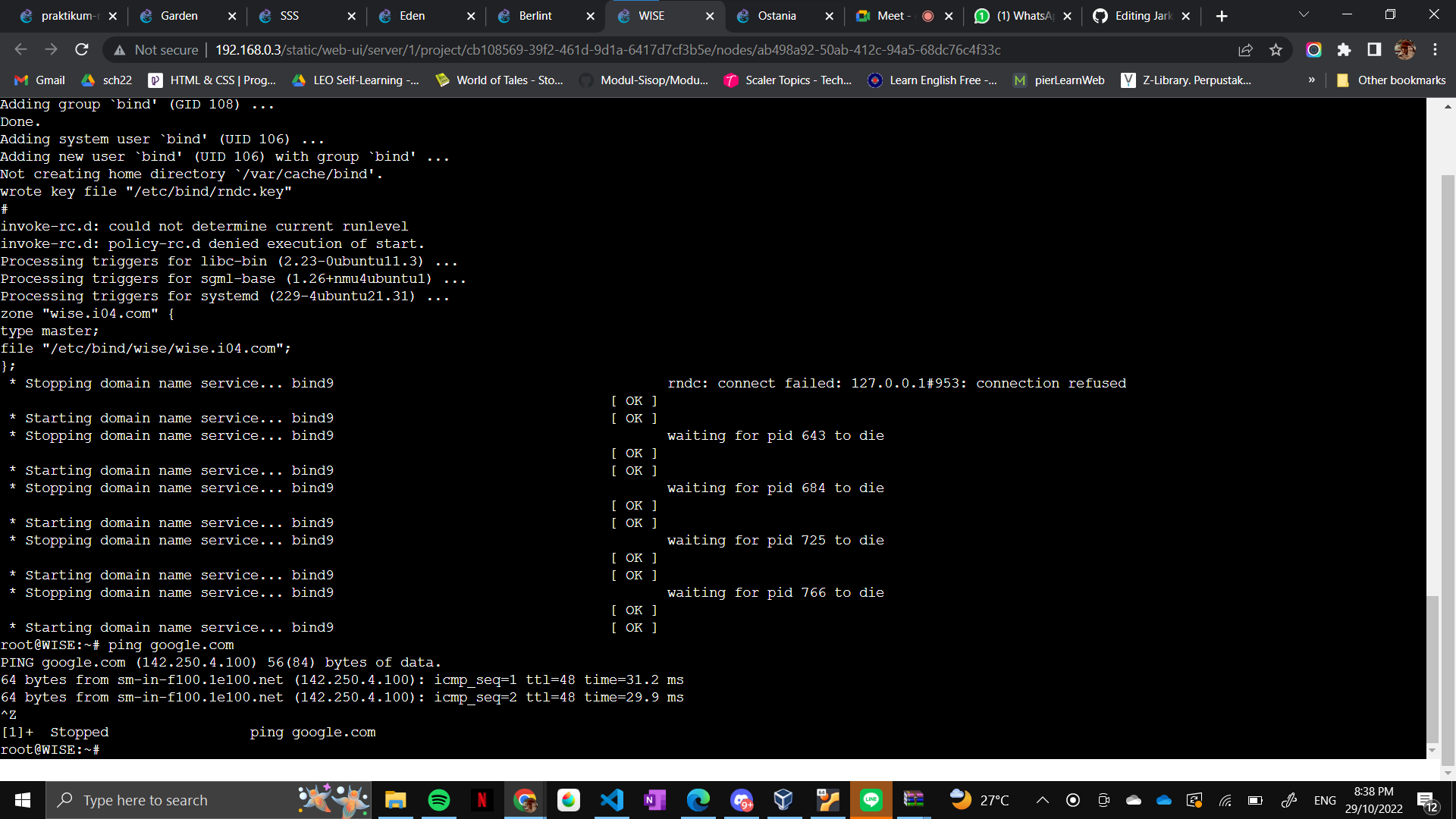
Task: Click the rainbow camera-lens extension icon
Action: click(x=1314, y=49)
